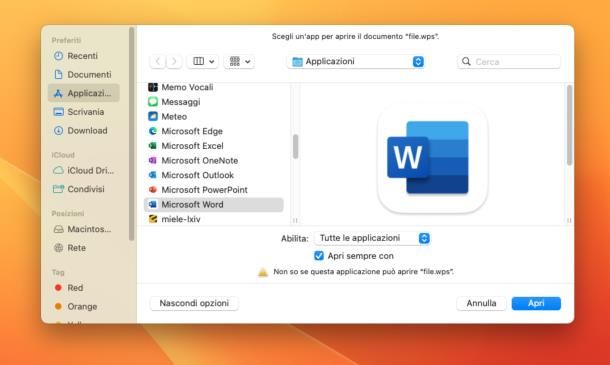Open the column view options dropdown
Image resolution: width=610 pixels, height=365 pixels.
tap(203, 61)
